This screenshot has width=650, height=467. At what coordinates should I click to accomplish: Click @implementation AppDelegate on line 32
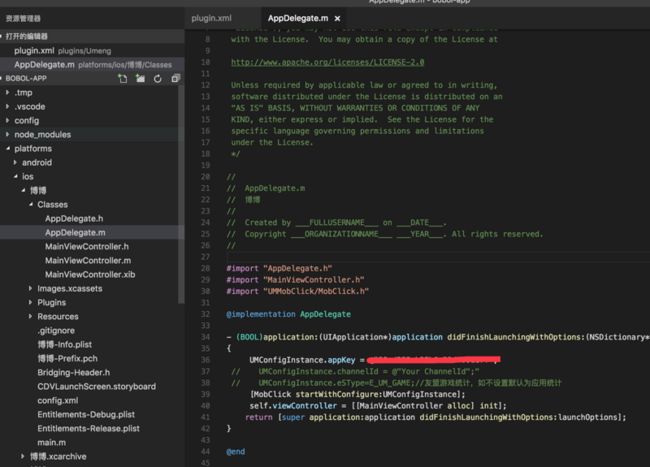pos(289,314)
